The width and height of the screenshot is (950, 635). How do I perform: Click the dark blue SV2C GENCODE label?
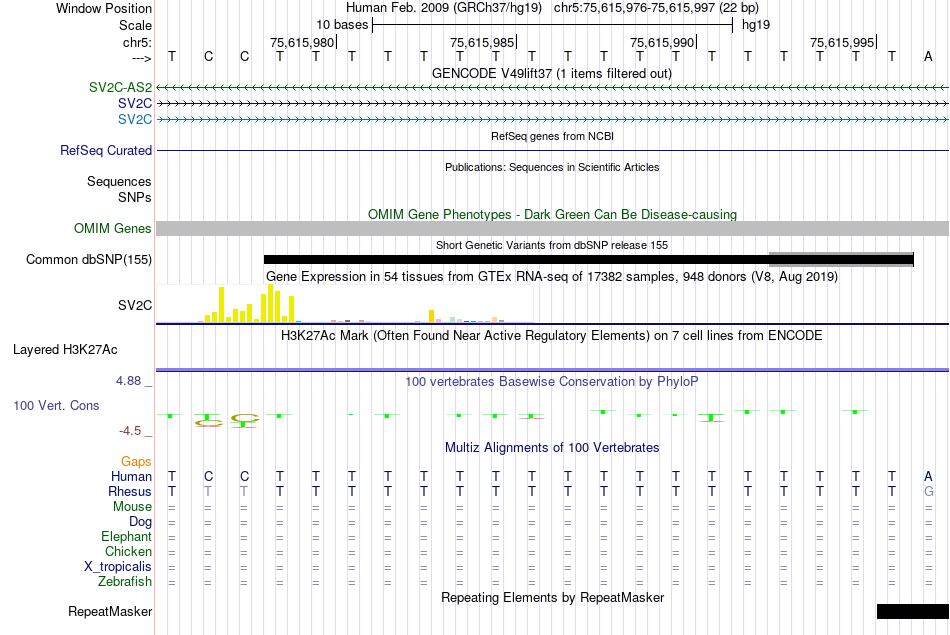(x=135, y=103)
